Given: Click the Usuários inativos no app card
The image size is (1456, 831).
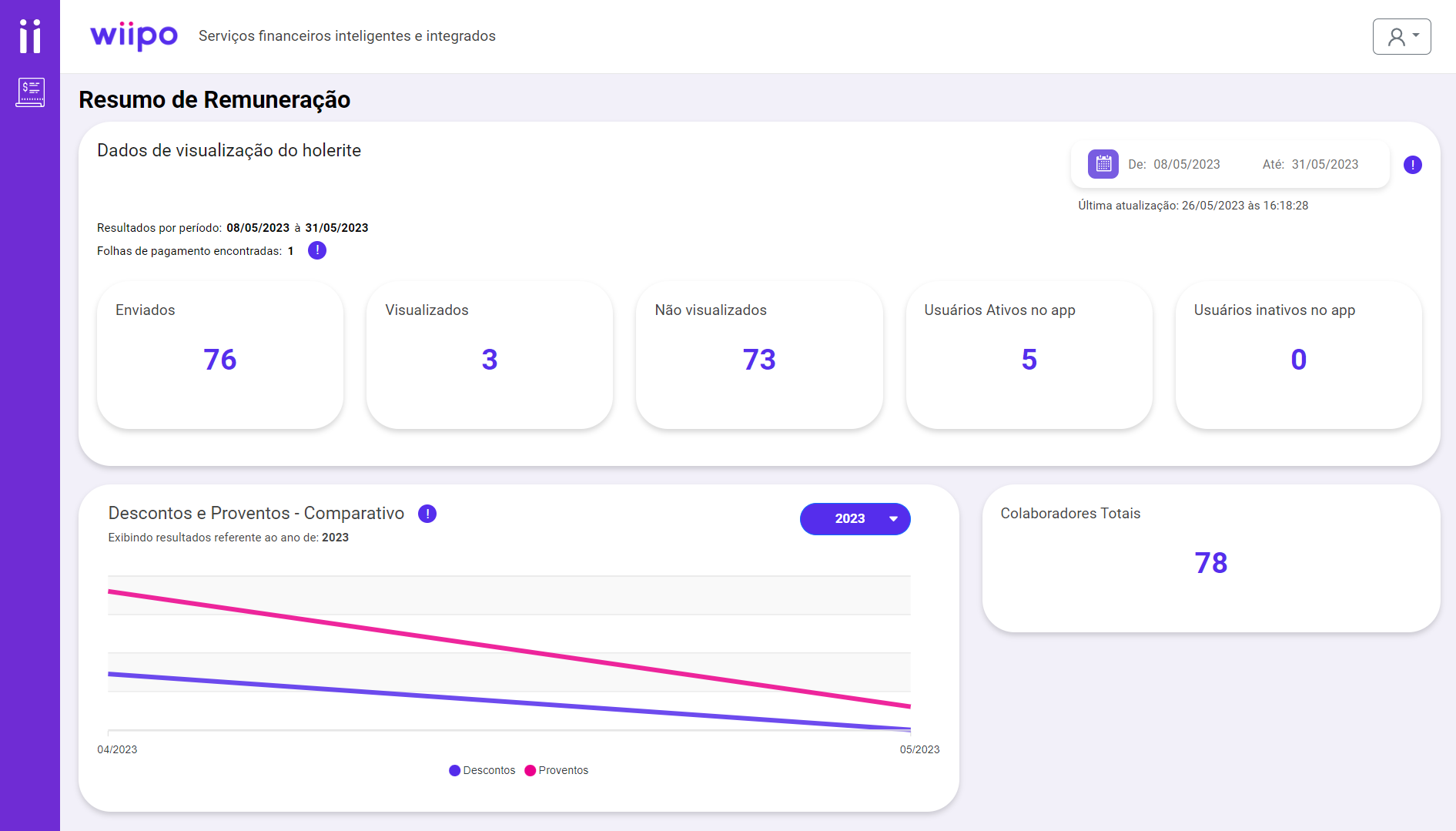Looking at the screenshot, I should pyautogui.click(x=1298, y=355).
